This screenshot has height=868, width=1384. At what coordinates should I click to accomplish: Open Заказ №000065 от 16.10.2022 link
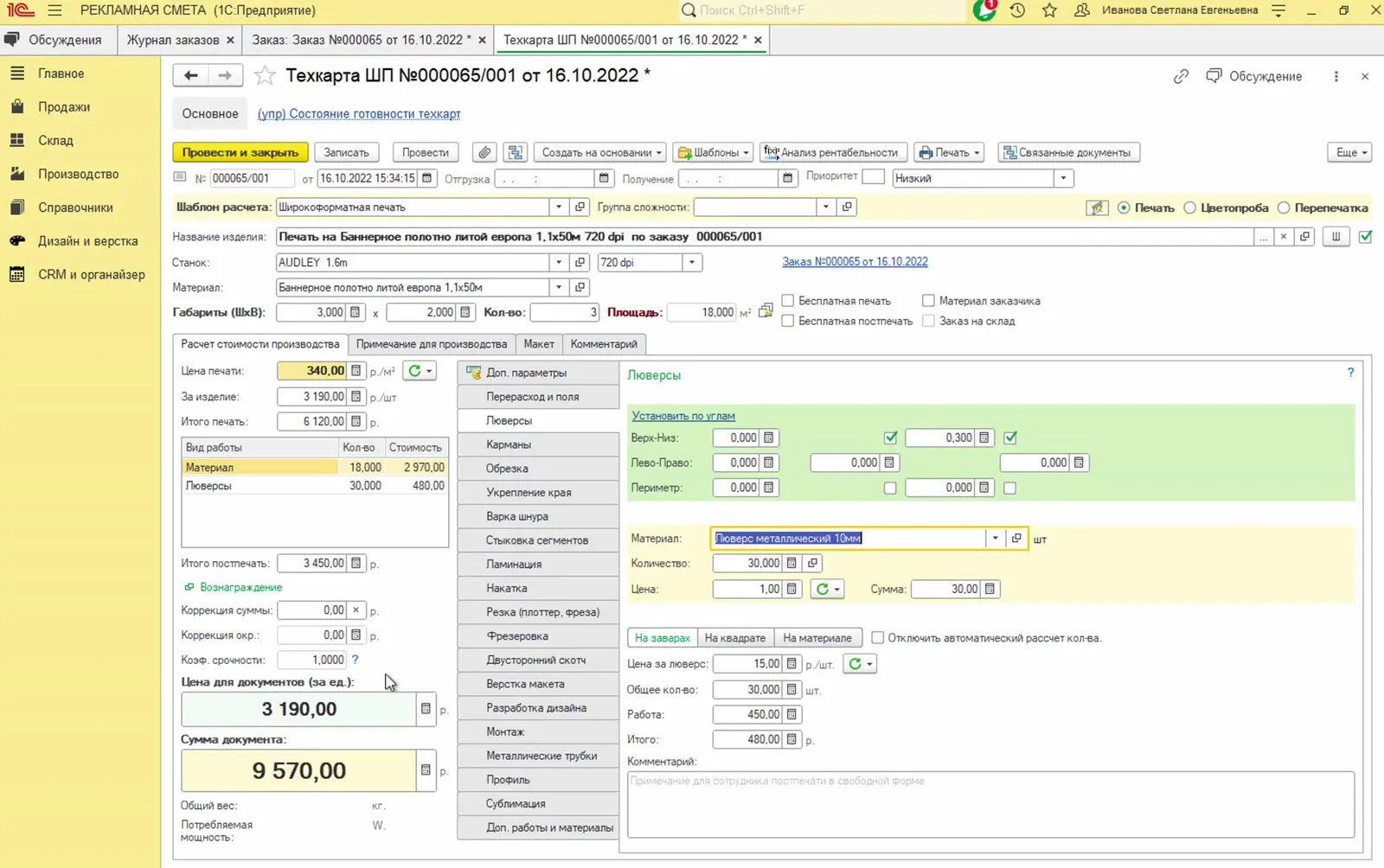coord(855,261)
